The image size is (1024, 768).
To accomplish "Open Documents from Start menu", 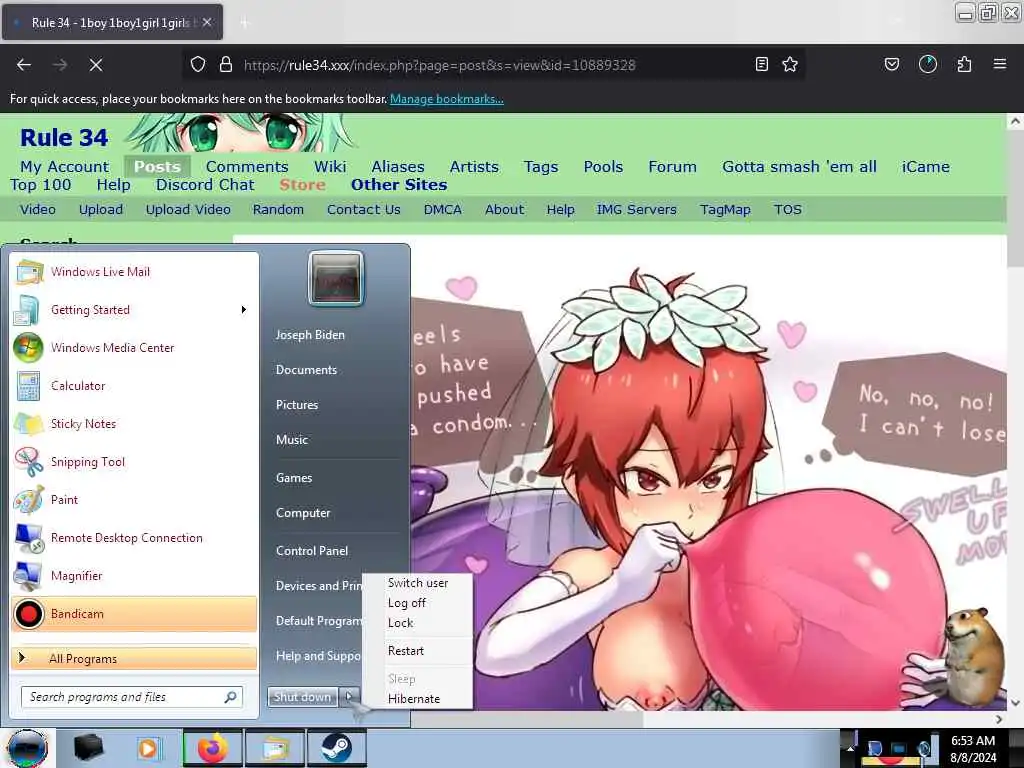I will point(306,370).
